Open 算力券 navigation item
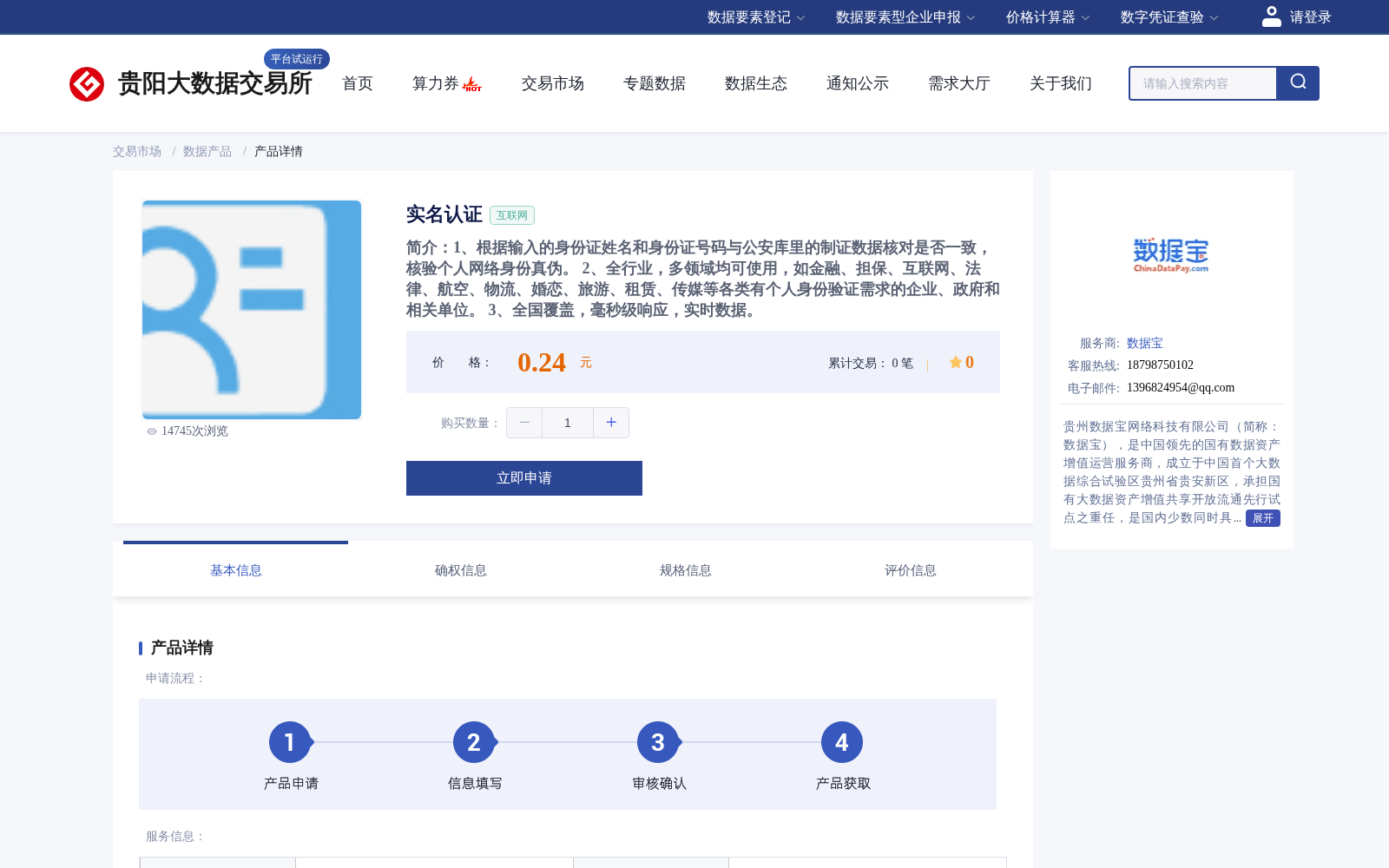Viewport: 1389px width, 868px height. click(435, 83)
